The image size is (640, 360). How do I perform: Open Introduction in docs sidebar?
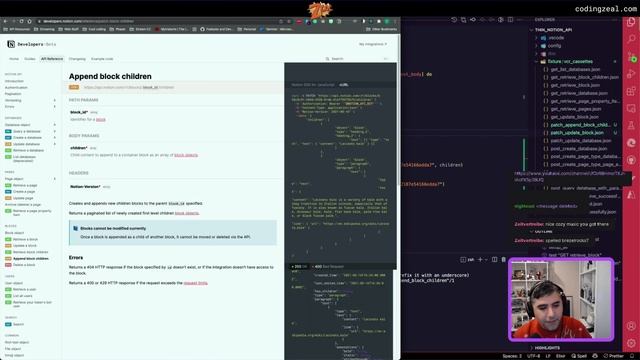click(14, 81)
